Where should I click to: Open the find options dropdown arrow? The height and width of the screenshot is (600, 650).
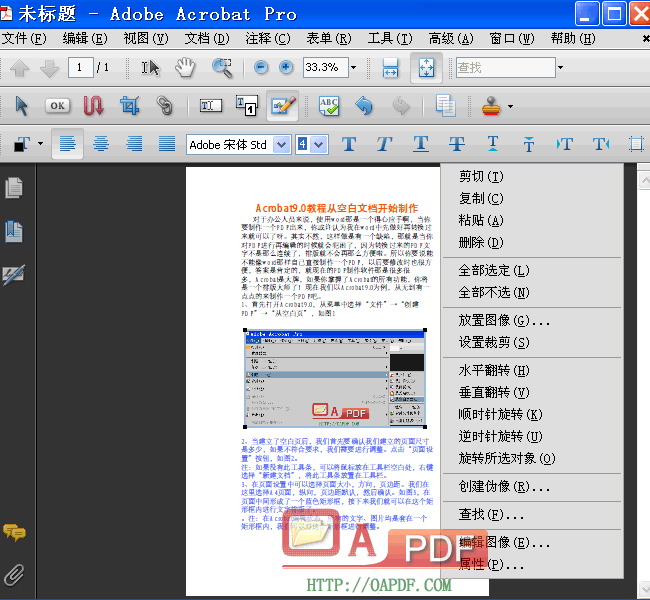coord(560,67)
